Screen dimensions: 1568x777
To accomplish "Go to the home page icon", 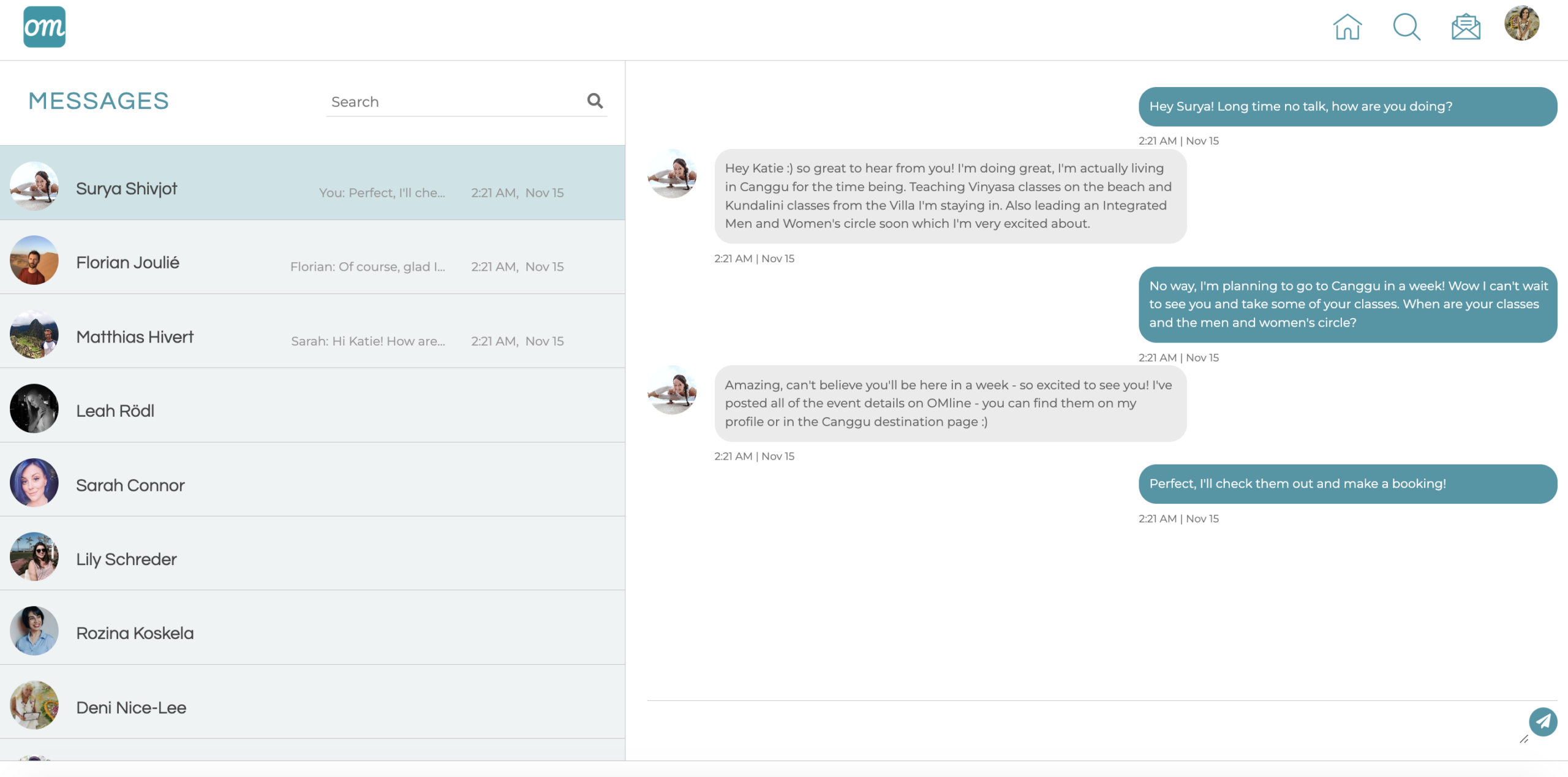I will 1347,27.
